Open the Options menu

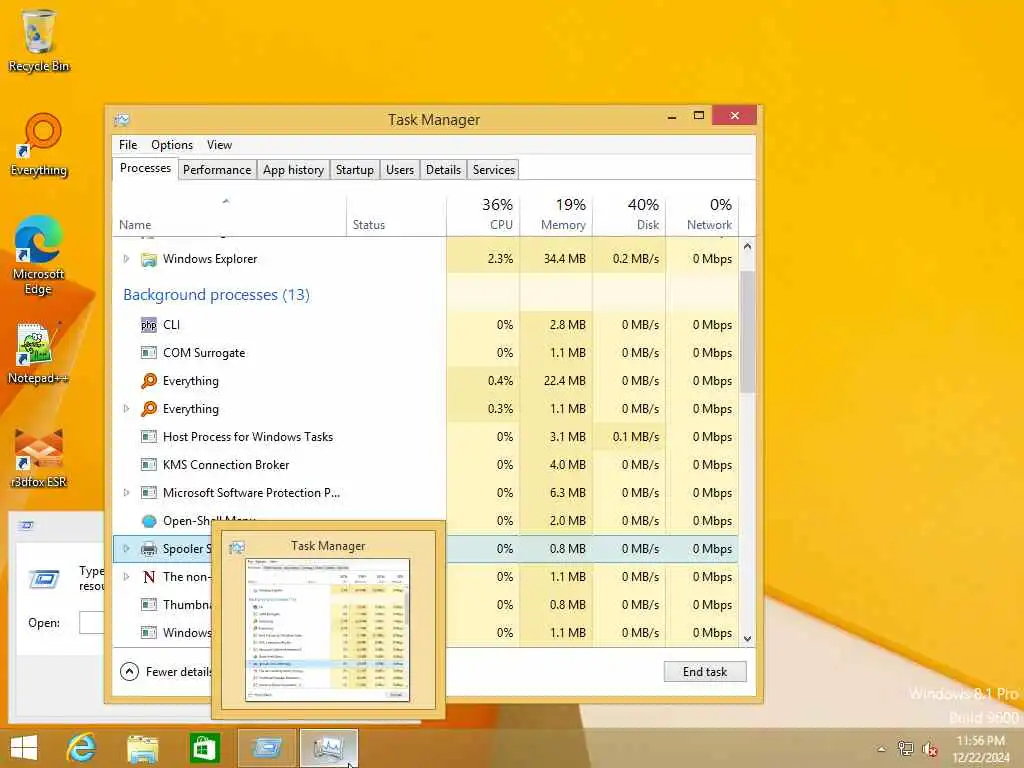[172, 145]
